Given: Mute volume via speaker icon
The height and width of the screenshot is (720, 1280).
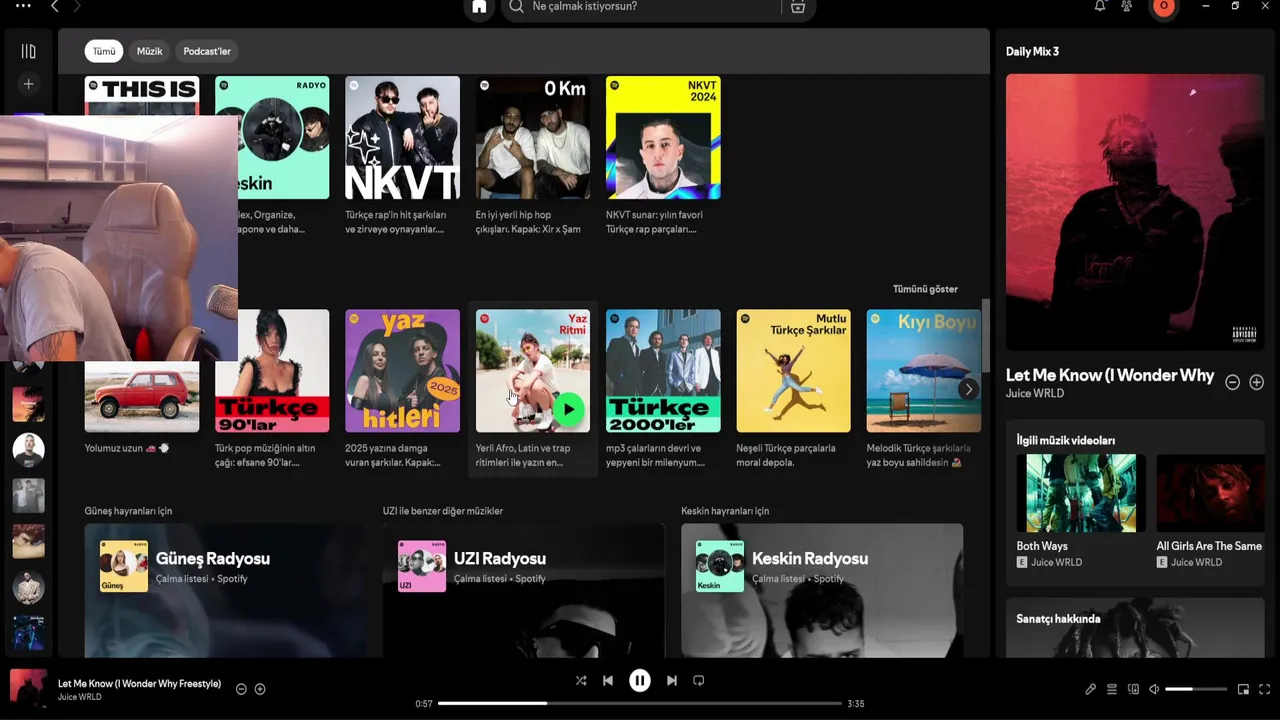Looking at the screenshot, I should (x=1154, y=689).
